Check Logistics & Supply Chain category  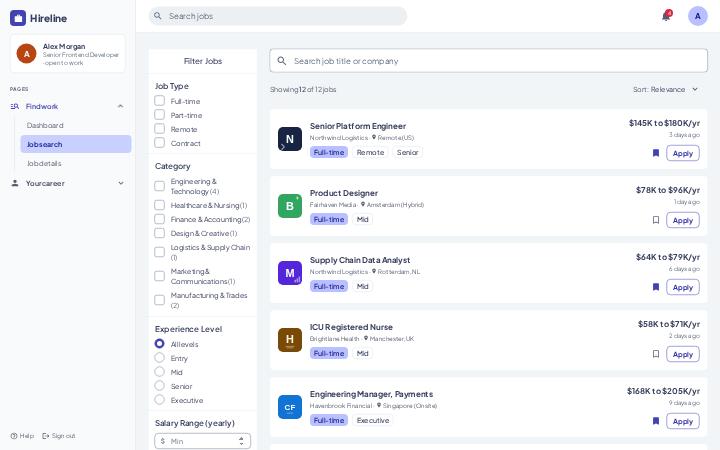tap(159, 252)
